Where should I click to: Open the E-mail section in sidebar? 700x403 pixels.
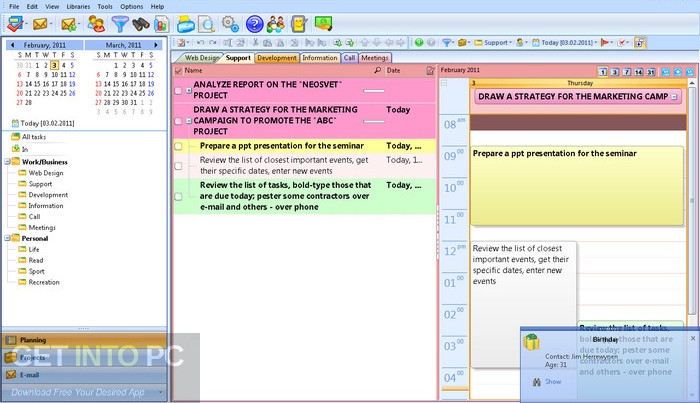85,375
